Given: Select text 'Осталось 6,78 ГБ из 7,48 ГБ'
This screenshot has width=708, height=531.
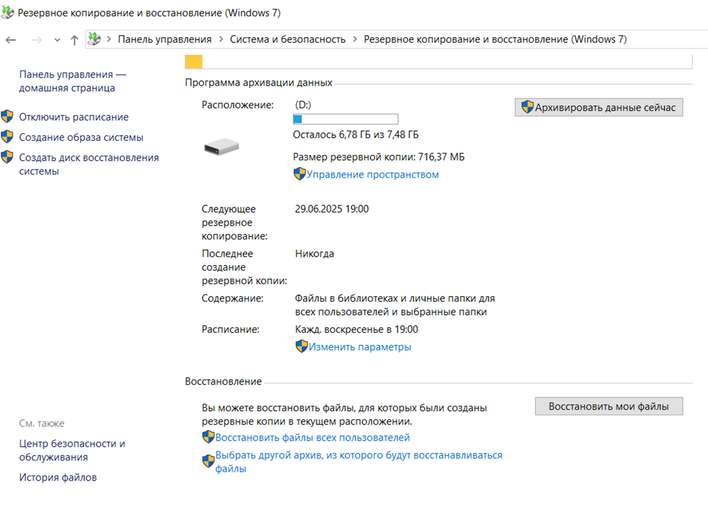Looking at the screenshot, I should 356,135.
